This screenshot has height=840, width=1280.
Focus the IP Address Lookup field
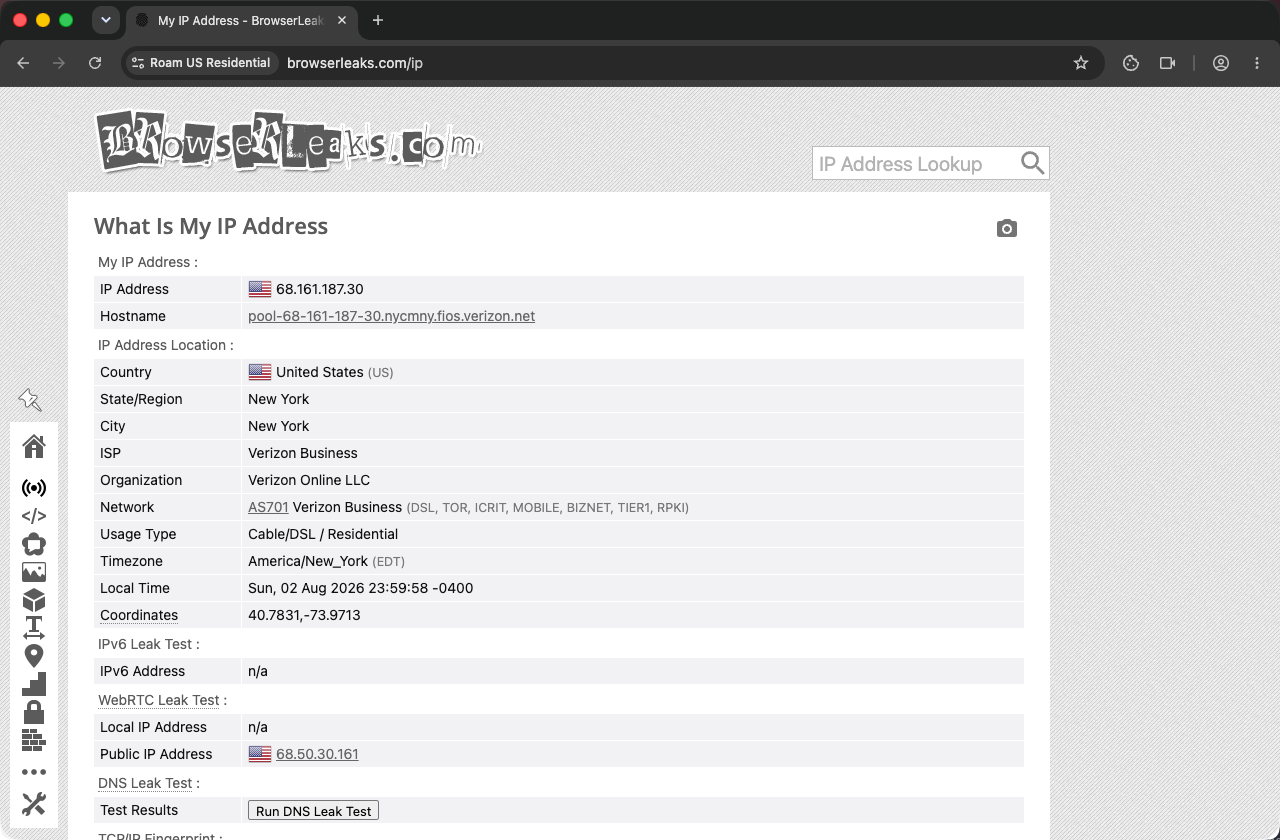tap(930, 163)
